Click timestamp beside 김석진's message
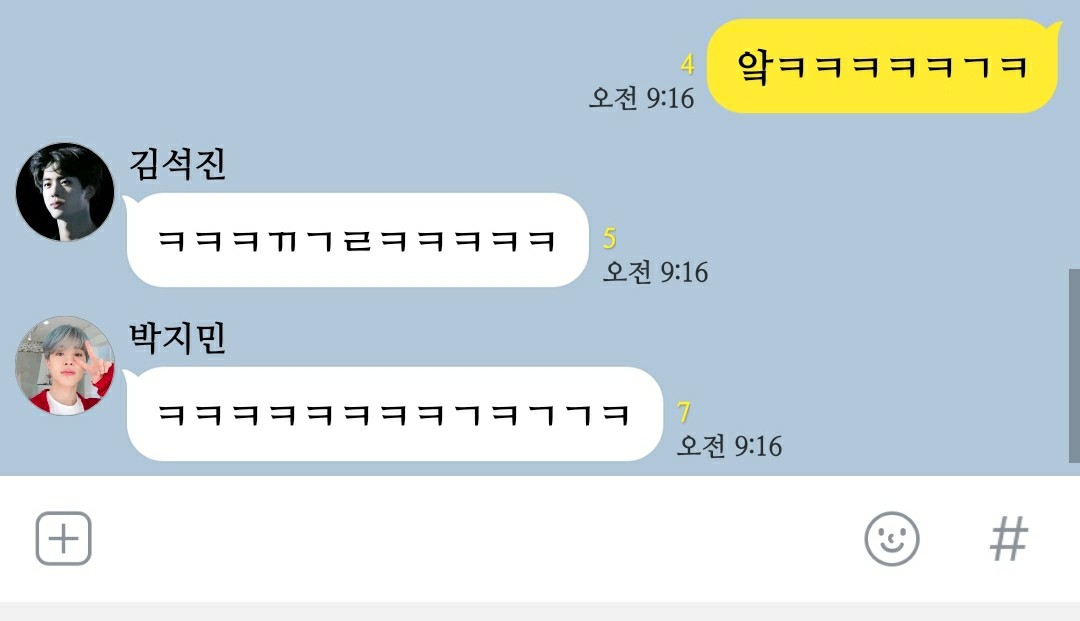The width and height of the screenshot is (1080, 621). click(x=655, y=272)
